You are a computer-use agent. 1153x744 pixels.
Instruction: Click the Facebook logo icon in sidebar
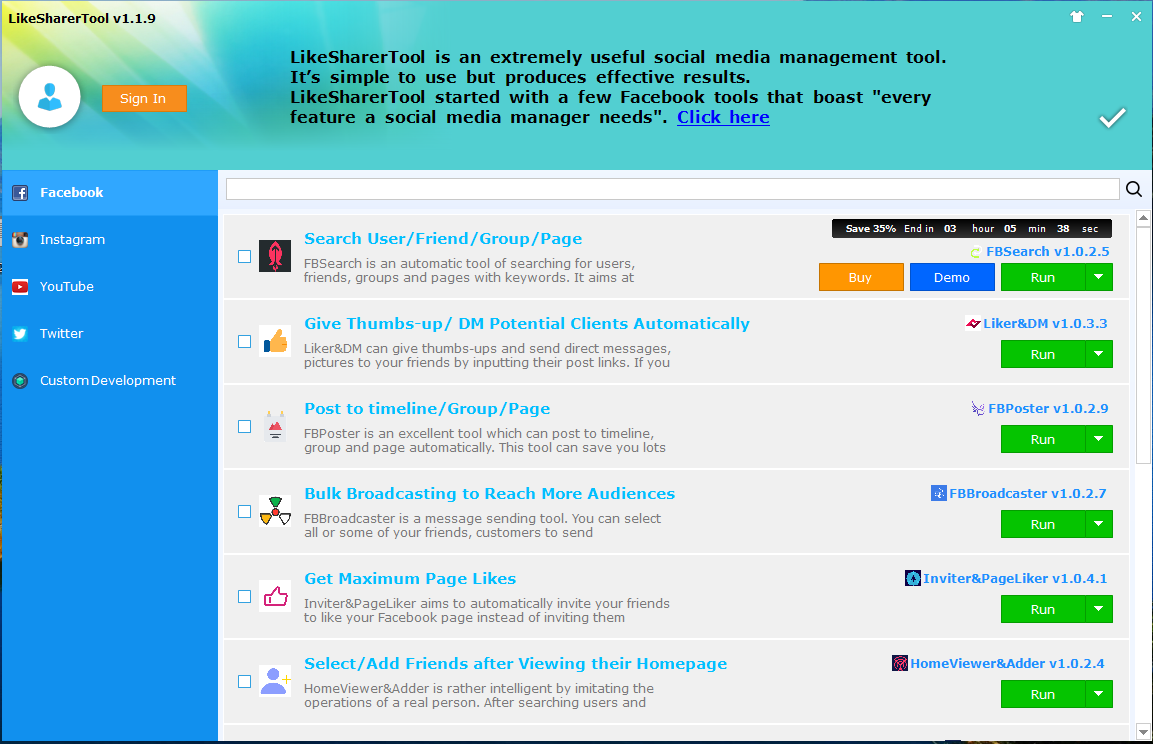click(x=20, y=193)
